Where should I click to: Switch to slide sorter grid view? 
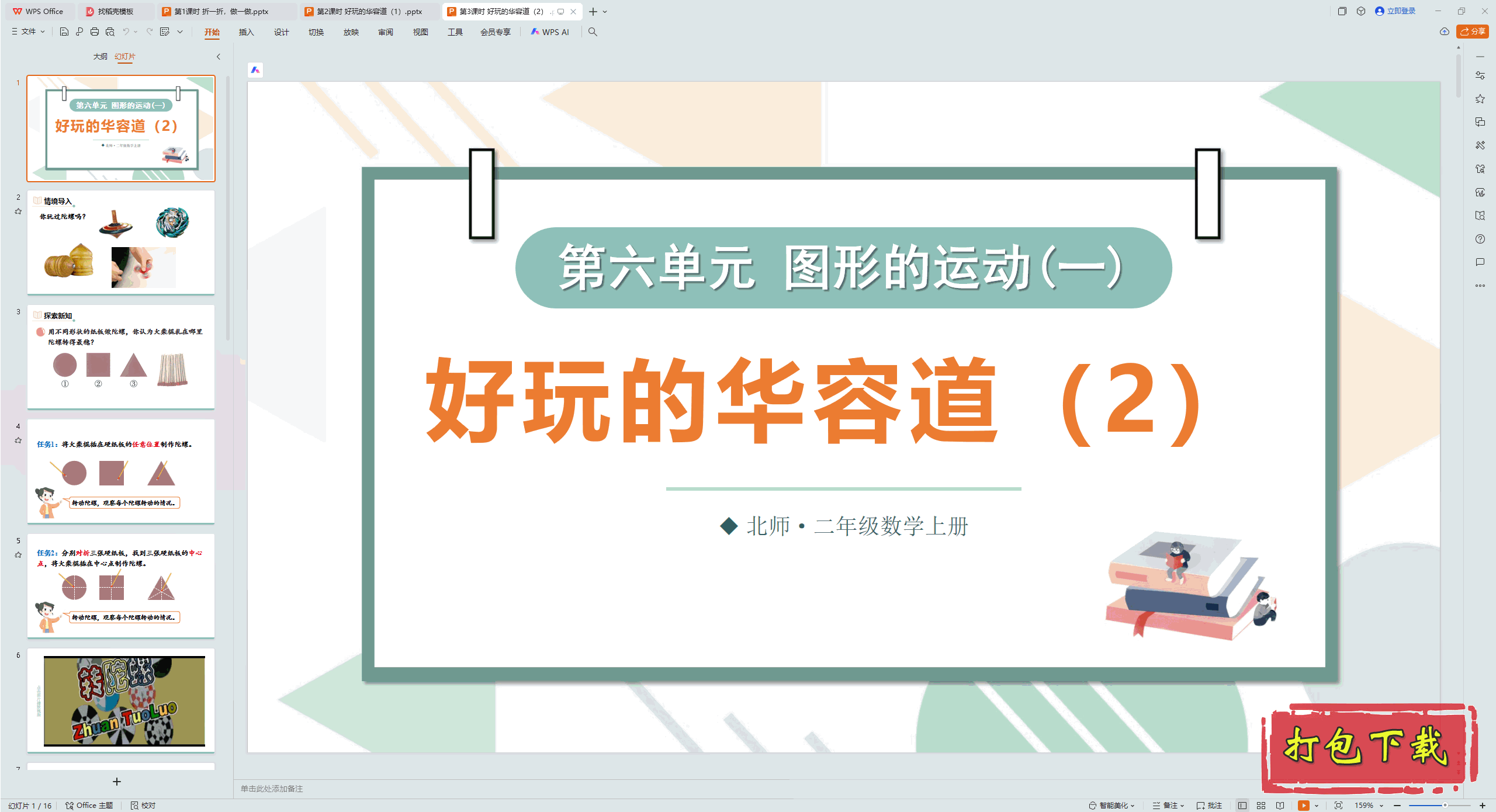pyautogui.click(x=1261, y=806)
